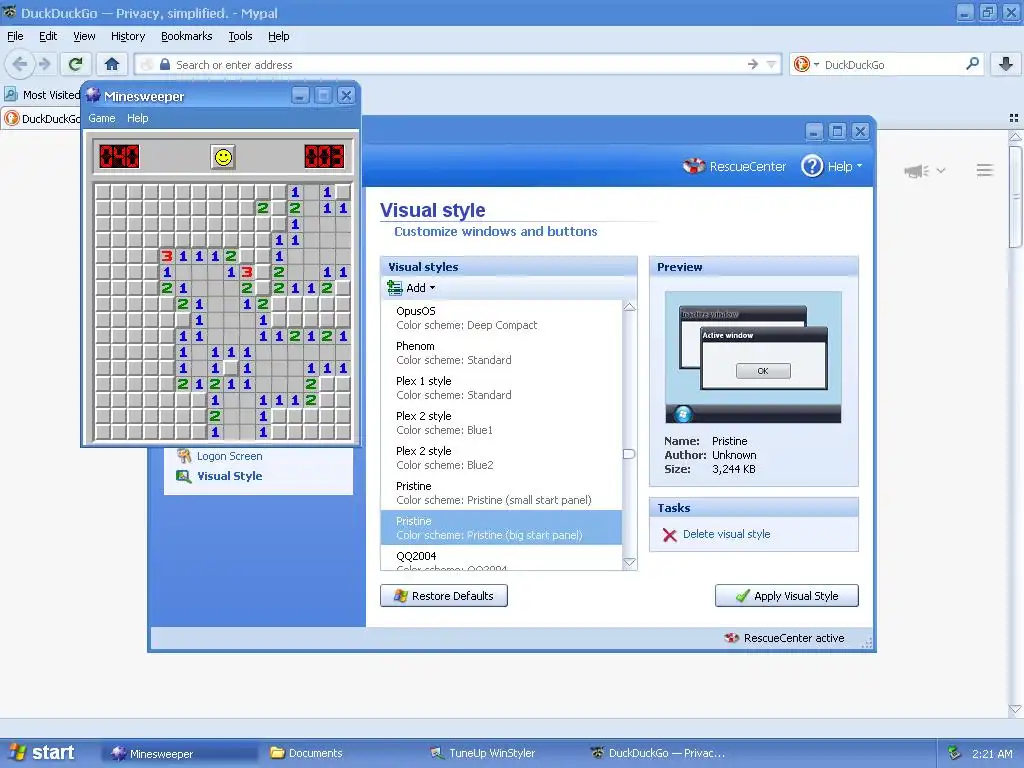The image size is (1024, 768).
Task: Select OpusOS Deep Compact style
Action: [x=502, y=318]
